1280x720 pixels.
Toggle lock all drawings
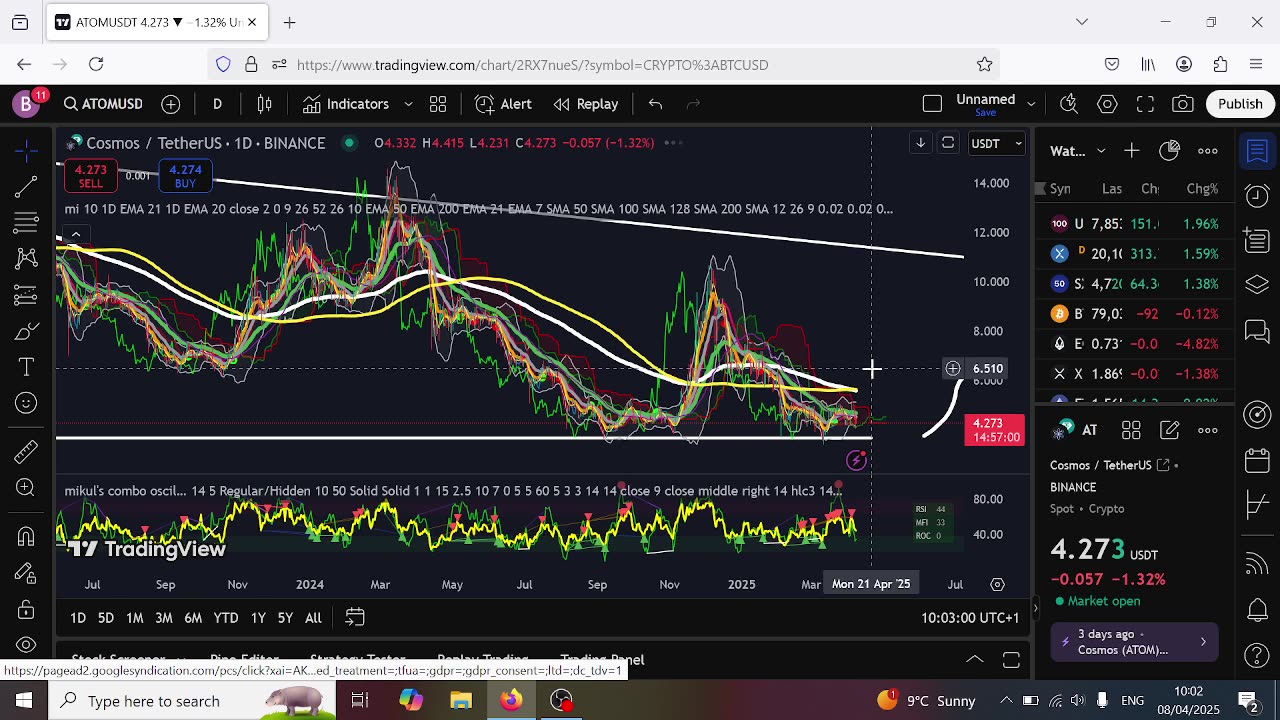point(27,609)
